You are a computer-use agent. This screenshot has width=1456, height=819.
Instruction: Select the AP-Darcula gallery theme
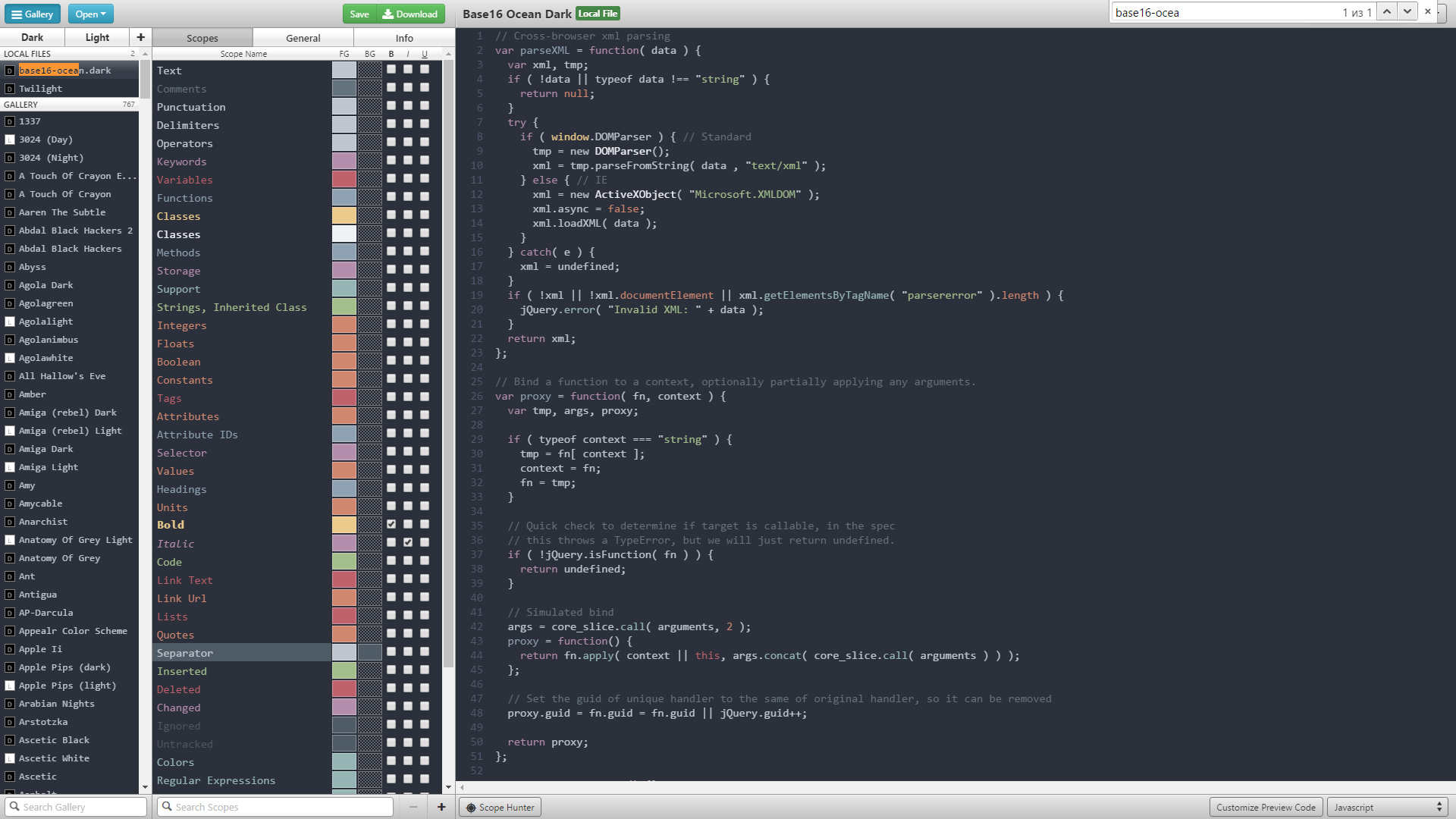click(70, 613)
